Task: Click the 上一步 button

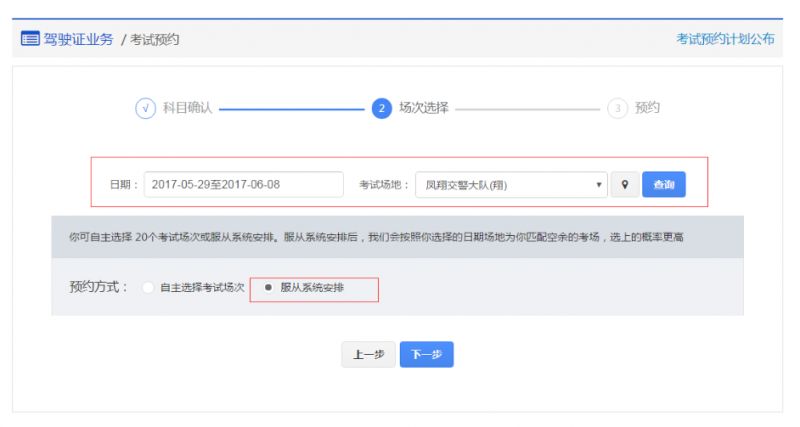Action: pos(368,355)
